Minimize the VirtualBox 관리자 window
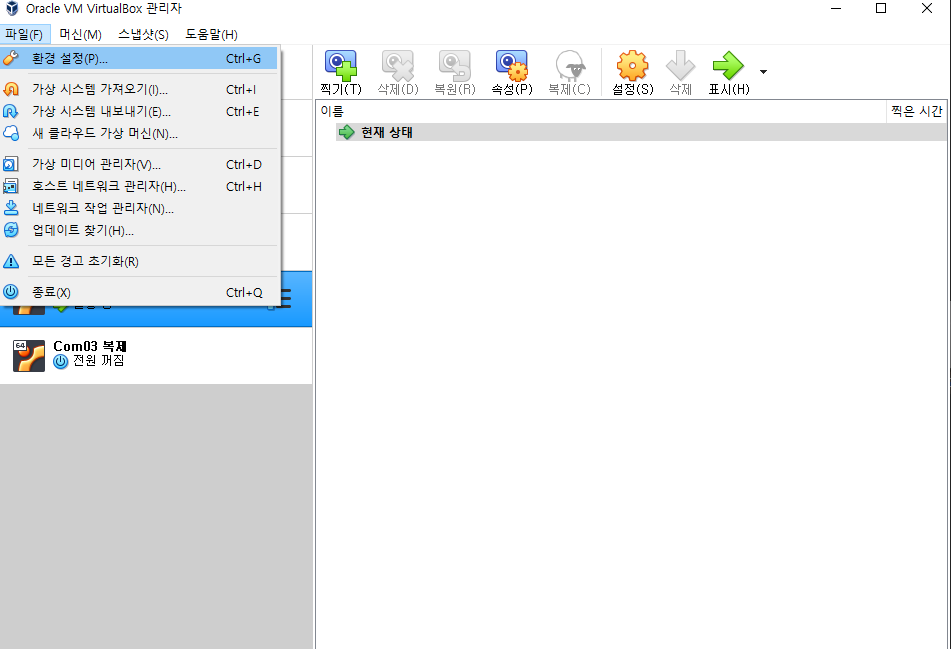Viewport: 951px width, 649px height. pos(836,8)
